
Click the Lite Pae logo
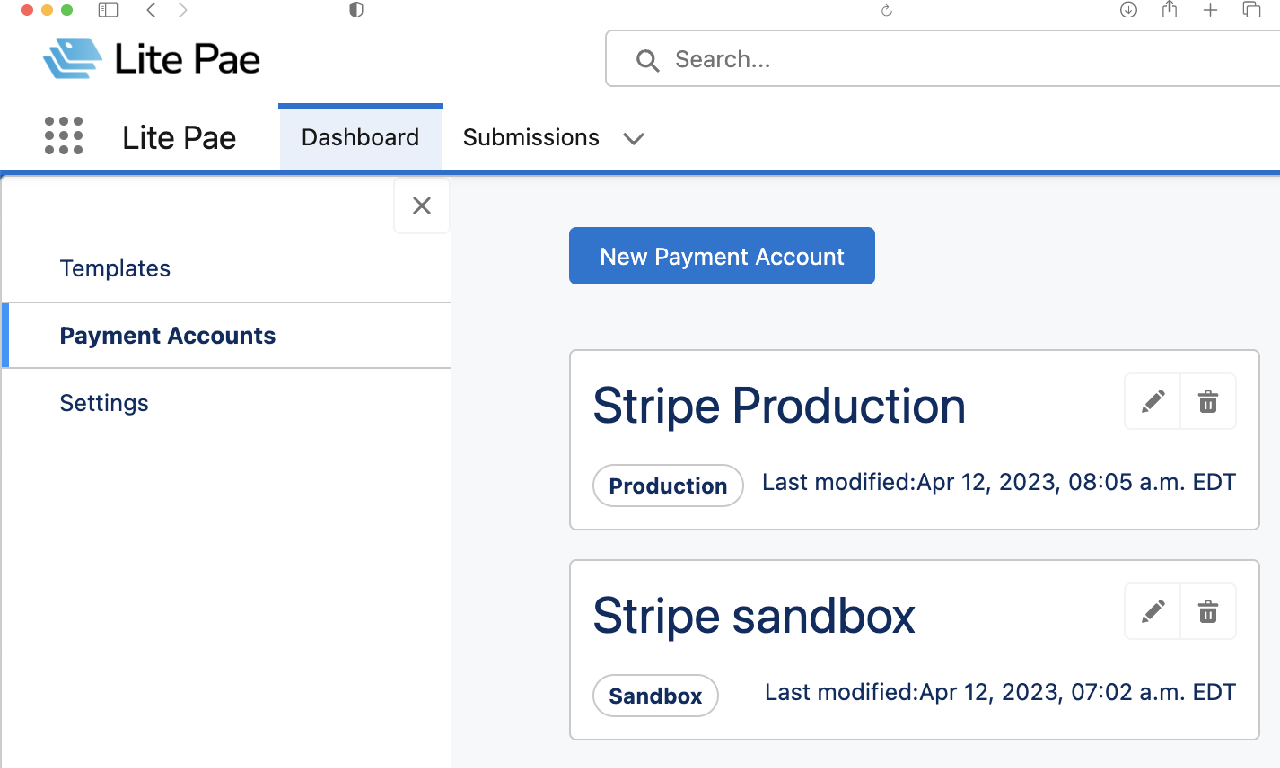tap(151, 59)
